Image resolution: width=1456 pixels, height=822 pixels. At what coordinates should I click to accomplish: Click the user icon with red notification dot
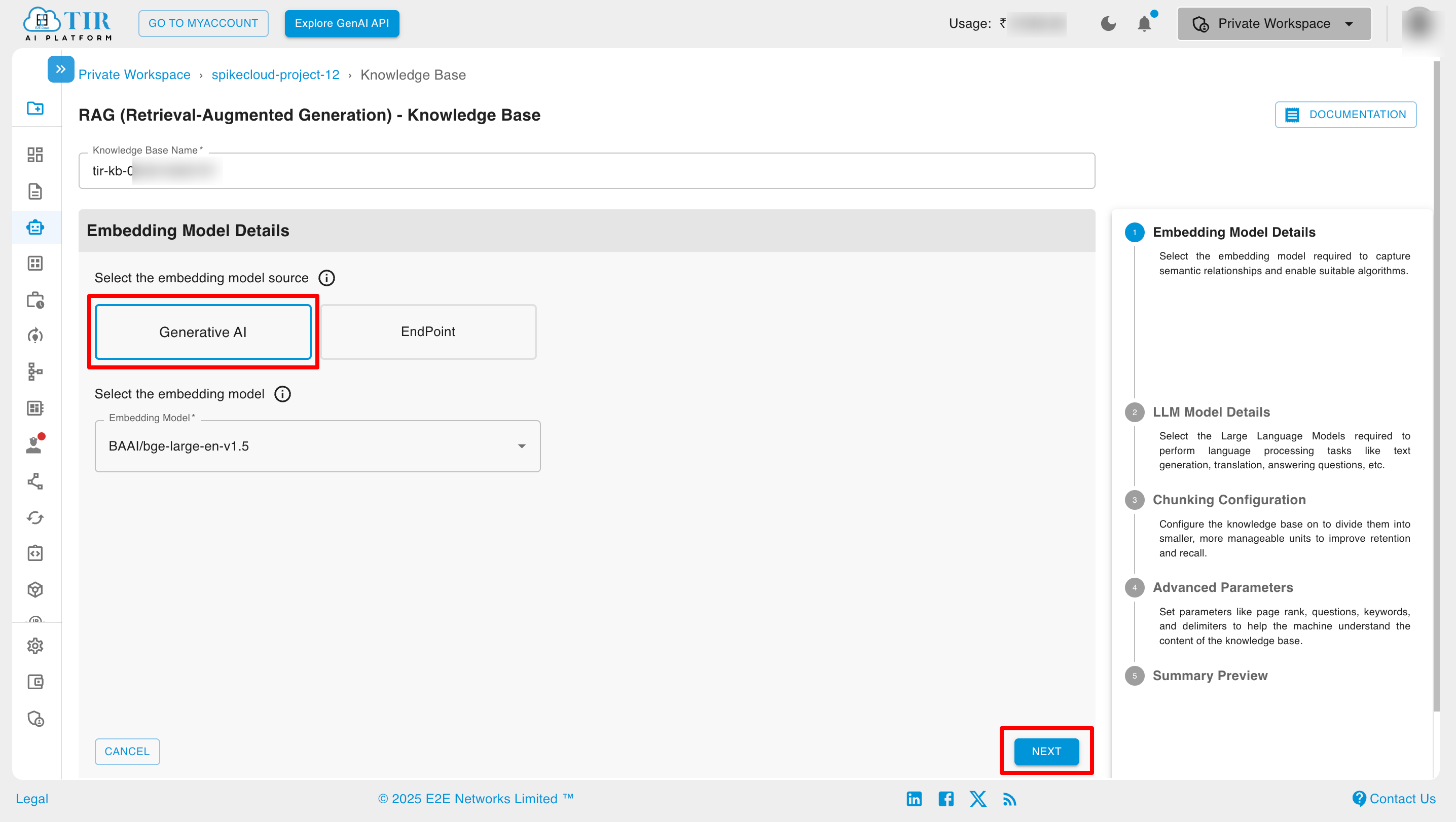[34, 445]
